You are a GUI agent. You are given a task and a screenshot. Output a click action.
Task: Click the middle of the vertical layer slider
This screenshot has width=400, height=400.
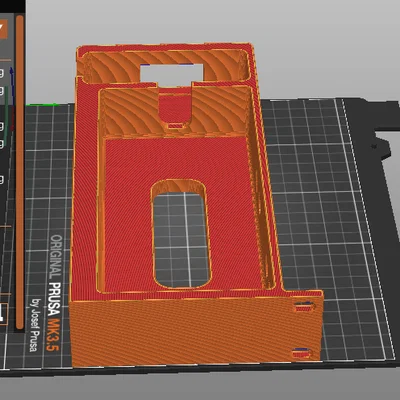tap(20, 172)
